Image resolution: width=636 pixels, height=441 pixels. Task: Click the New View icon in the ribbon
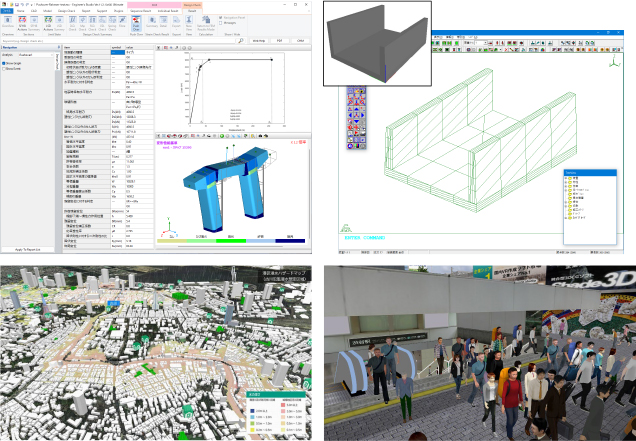pos(189,24)
